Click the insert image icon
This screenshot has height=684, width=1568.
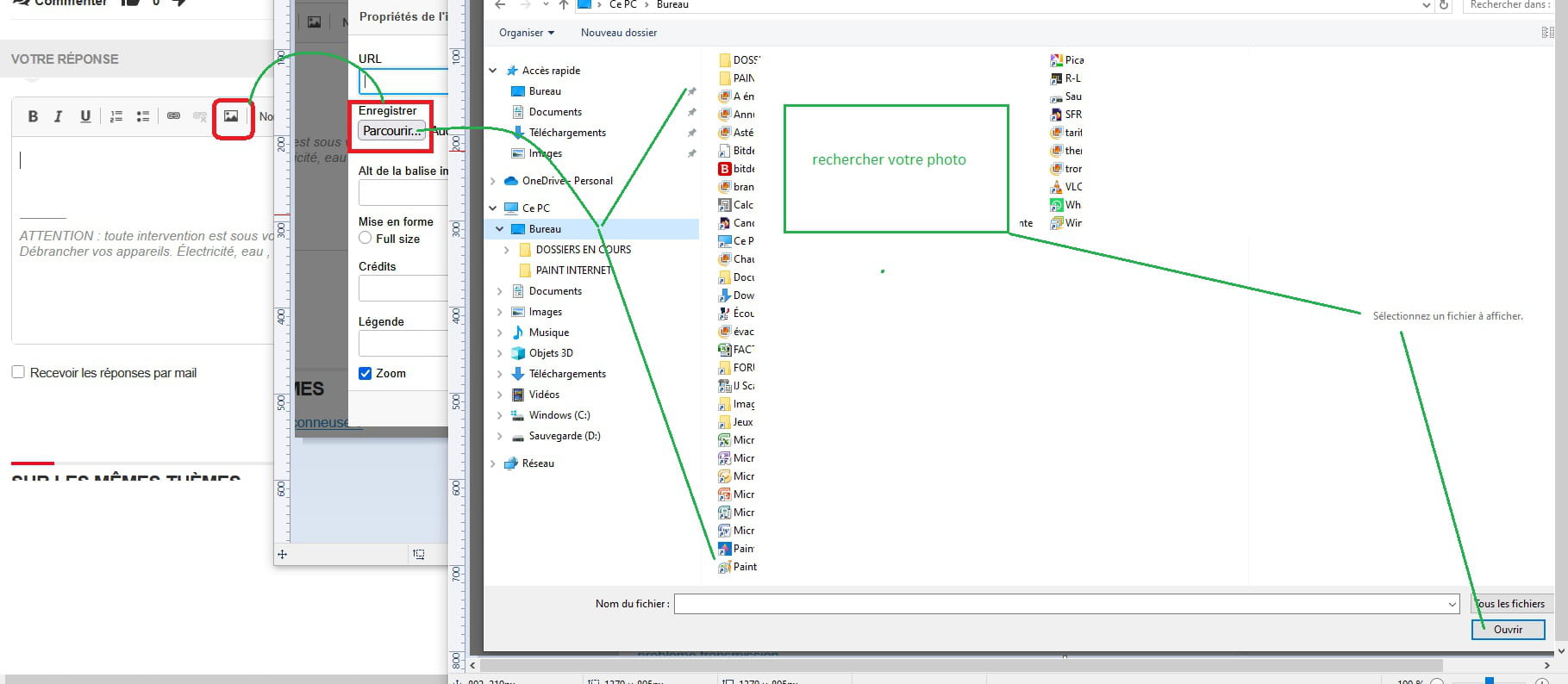[231, 116]
